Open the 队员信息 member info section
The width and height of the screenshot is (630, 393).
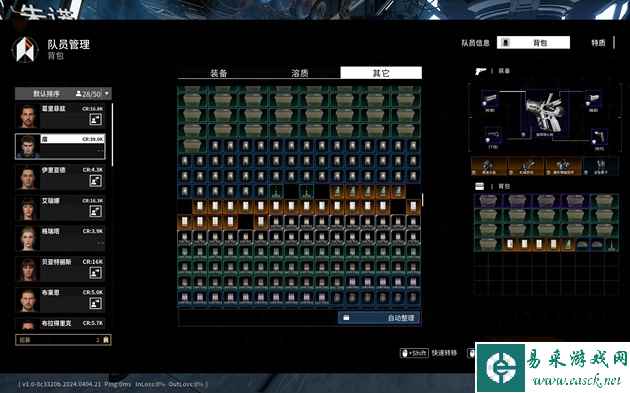coord(475,43)
